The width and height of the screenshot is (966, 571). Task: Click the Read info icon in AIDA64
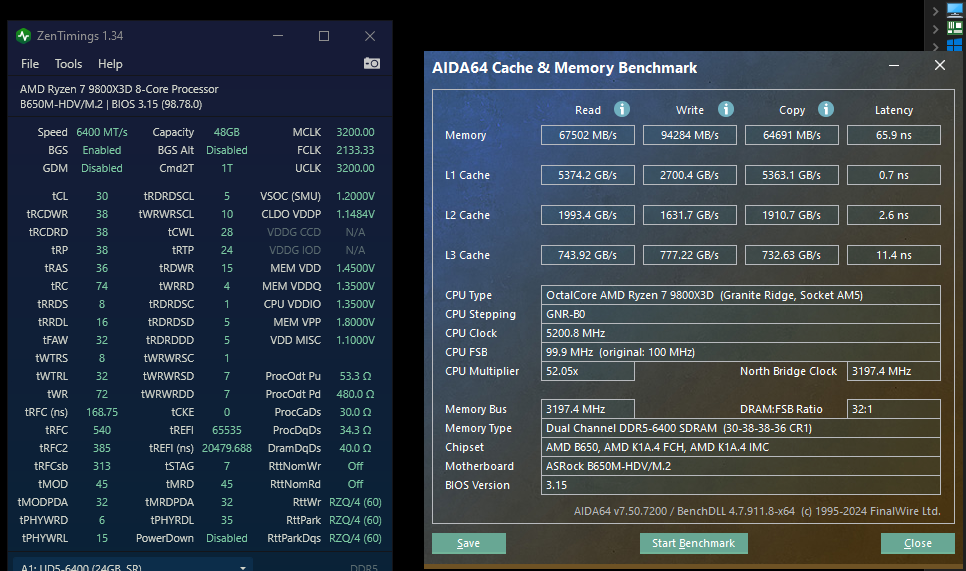622,109
